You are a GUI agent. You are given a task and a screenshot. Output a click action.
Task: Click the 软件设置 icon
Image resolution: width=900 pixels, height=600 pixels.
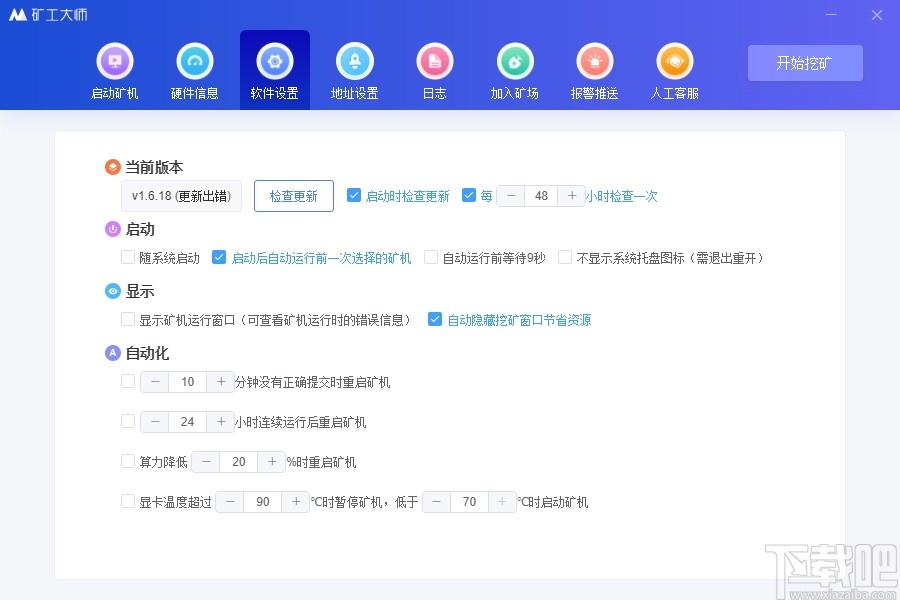coord(274,60)
